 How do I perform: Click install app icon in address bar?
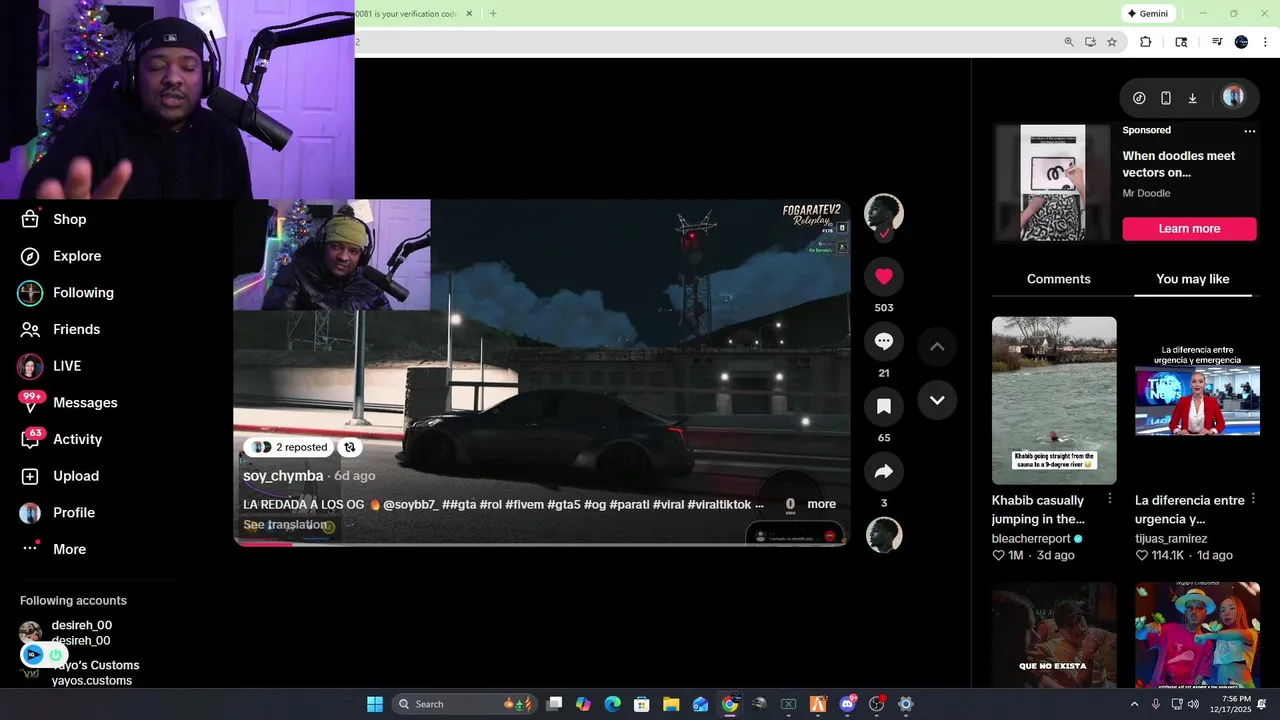tap(1090, 42)
